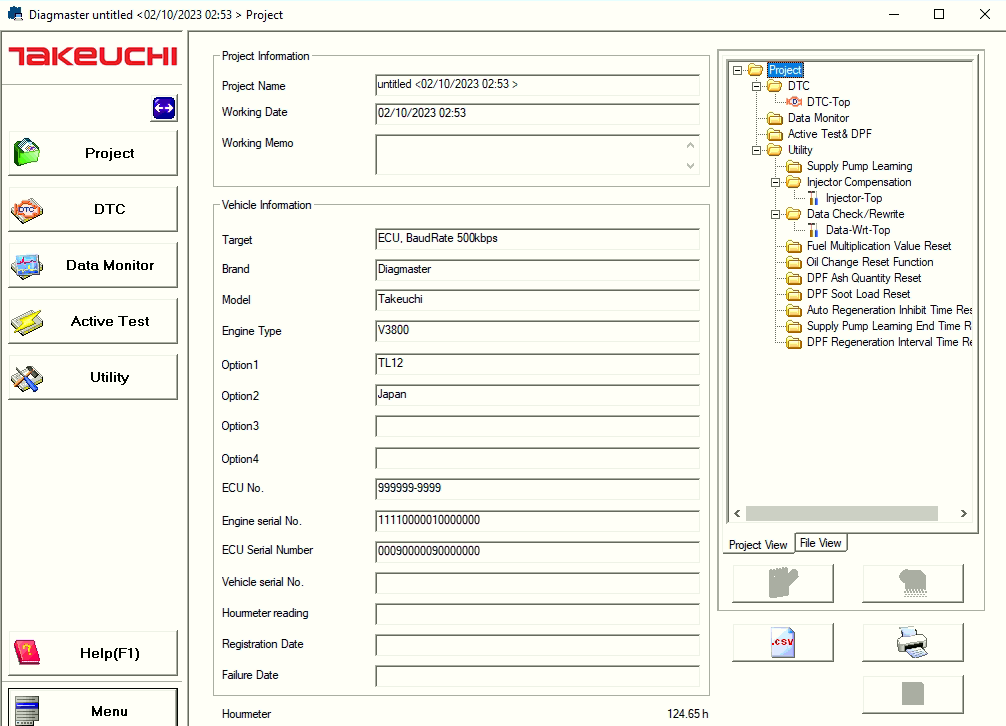This screenshot has height=726, width=1006.
Task: Select Active Test& DPF tree item
Action: pos(830,134)
